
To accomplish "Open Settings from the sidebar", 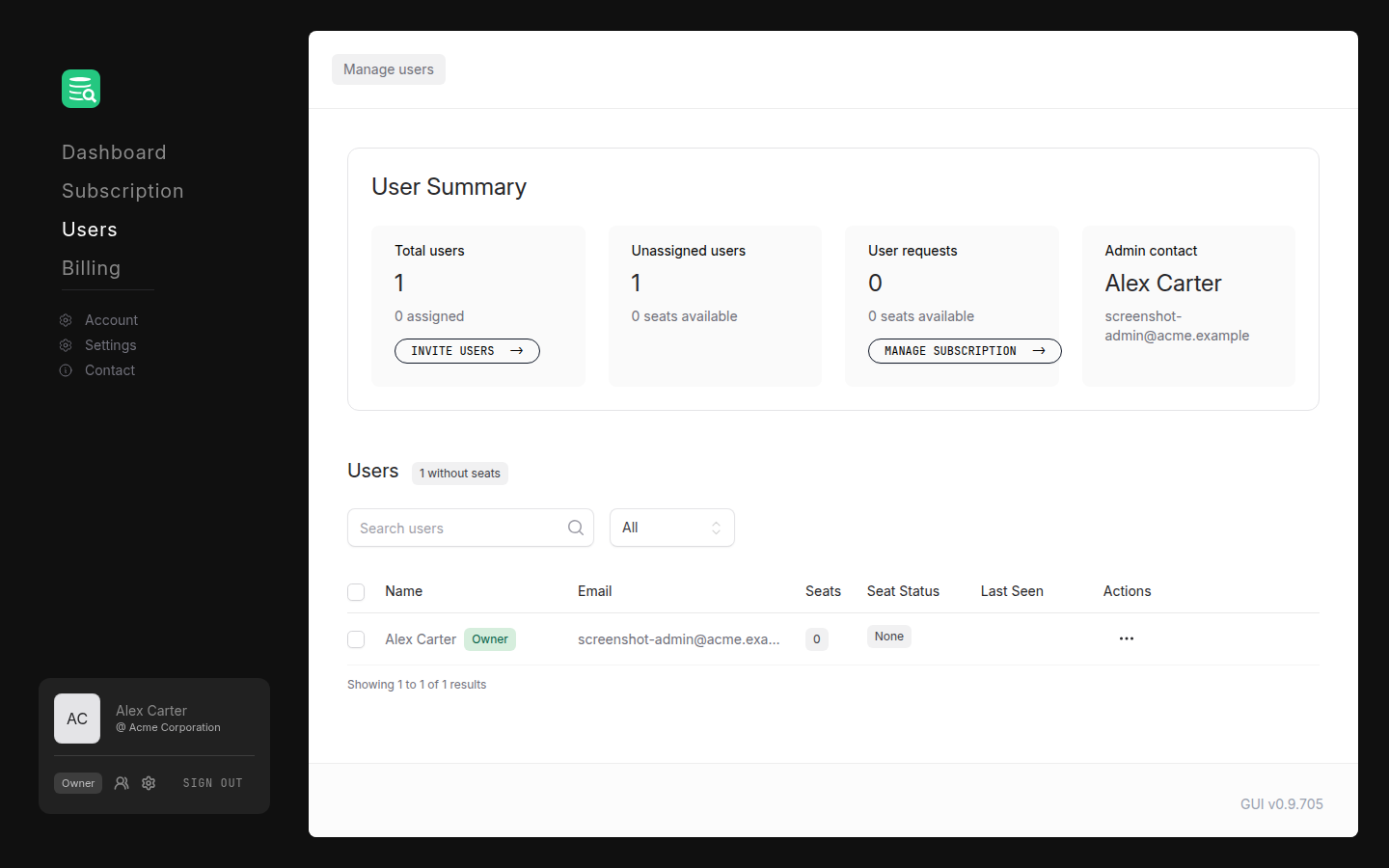I will coord(110,345).
